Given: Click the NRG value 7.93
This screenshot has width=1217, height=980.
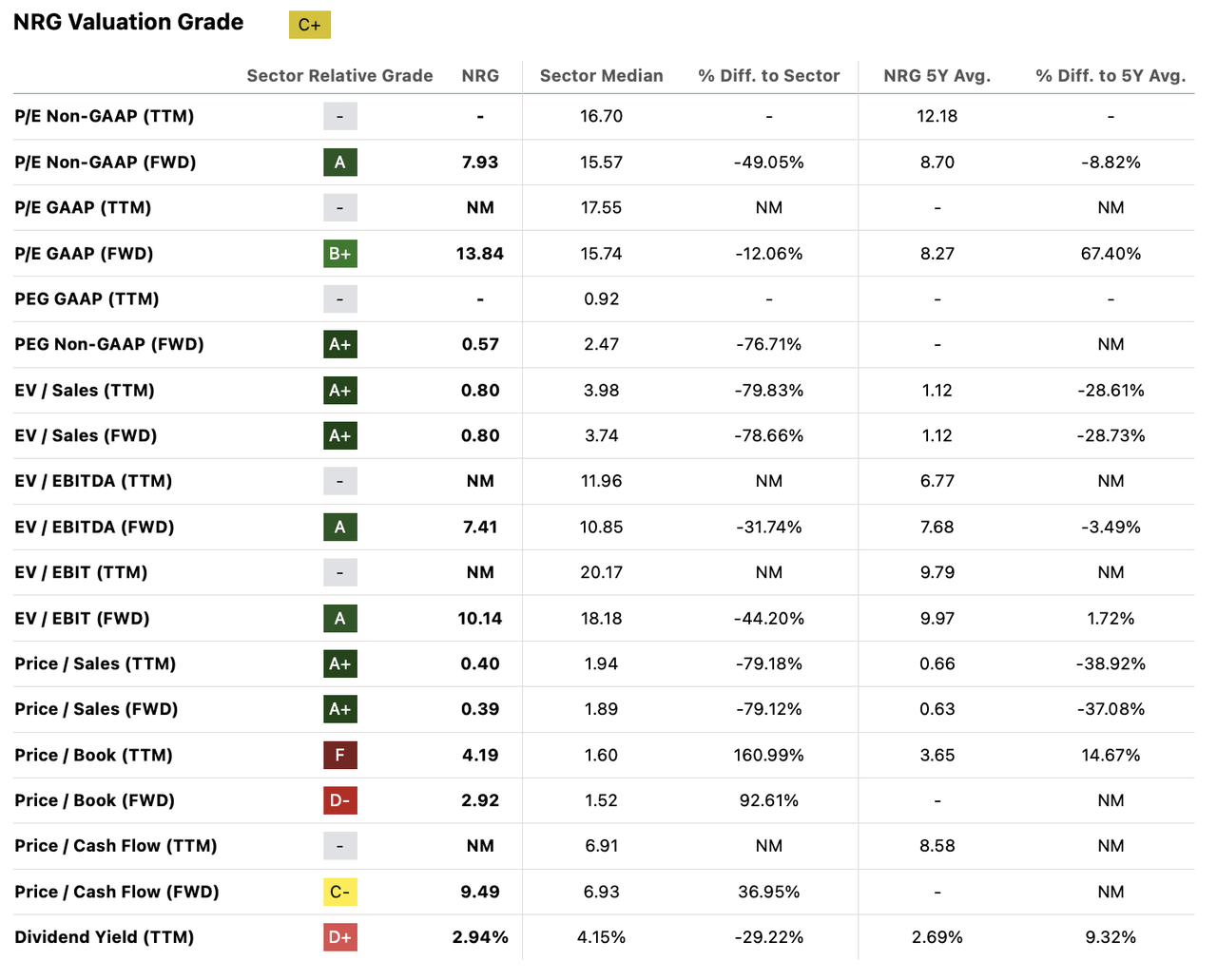Looking at the screenshot, I should tap(480, 163).
